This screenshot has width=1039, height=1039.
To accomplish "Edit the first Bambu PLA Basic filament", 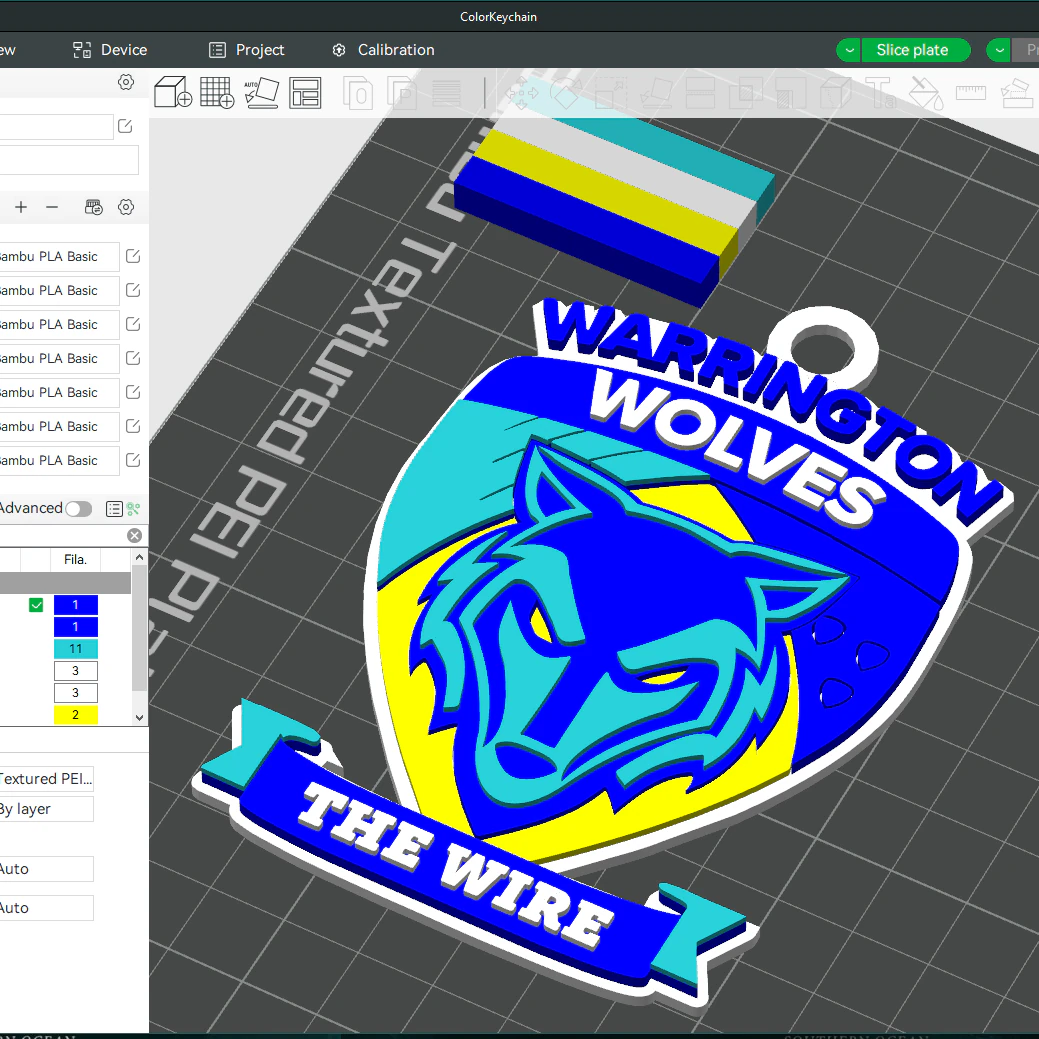I will tap(133, 256).
